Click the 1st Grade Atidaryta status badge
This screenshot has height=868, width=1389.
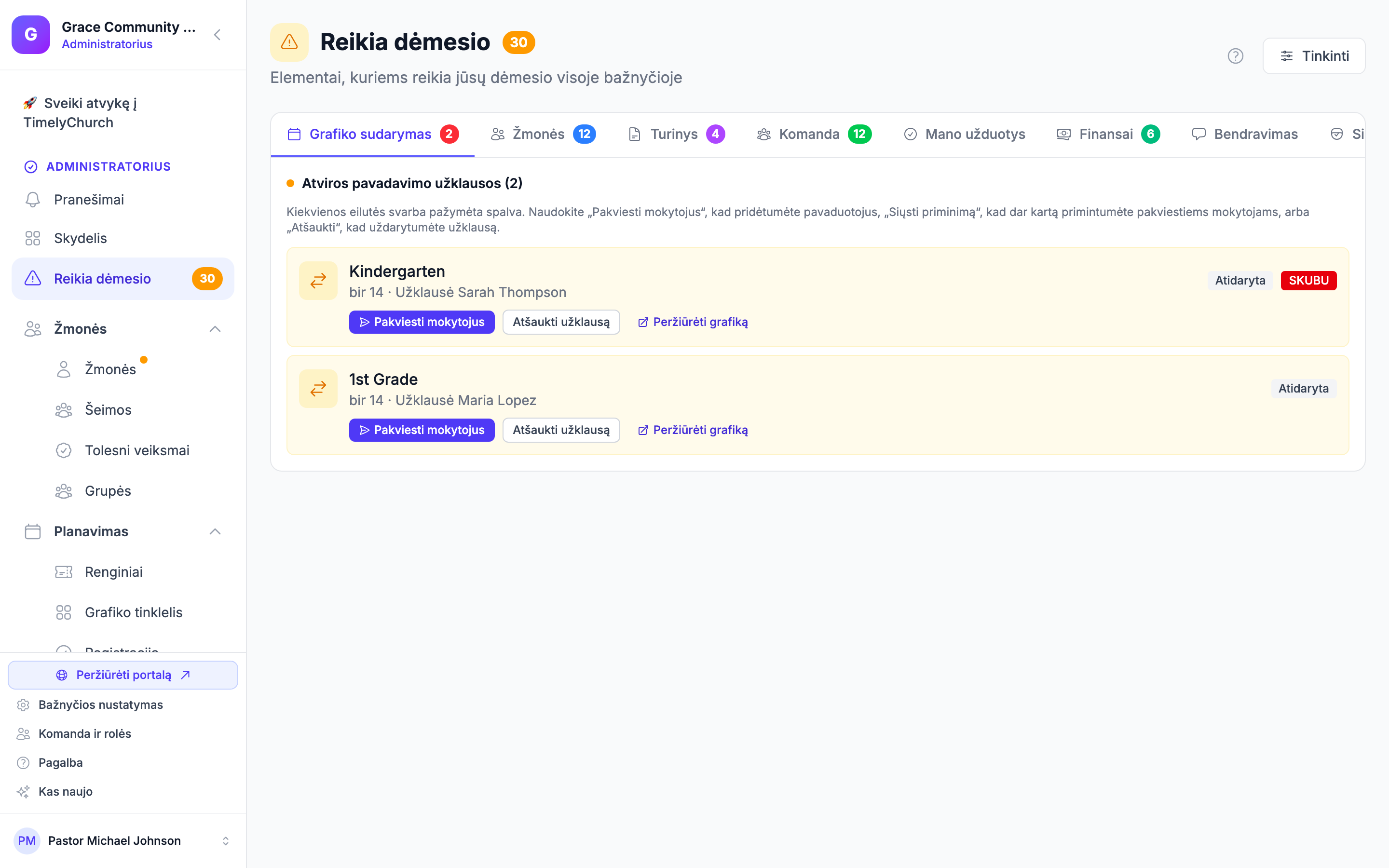(1304, 389)
